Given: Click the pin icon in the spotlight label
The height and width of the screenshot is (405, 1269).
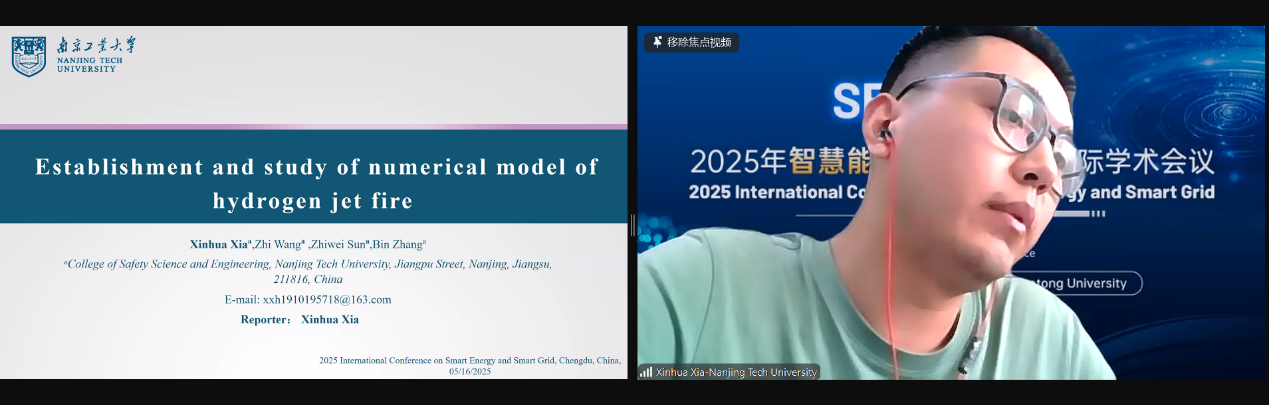Looking at the screenshot, I should (x=657, y=42).
